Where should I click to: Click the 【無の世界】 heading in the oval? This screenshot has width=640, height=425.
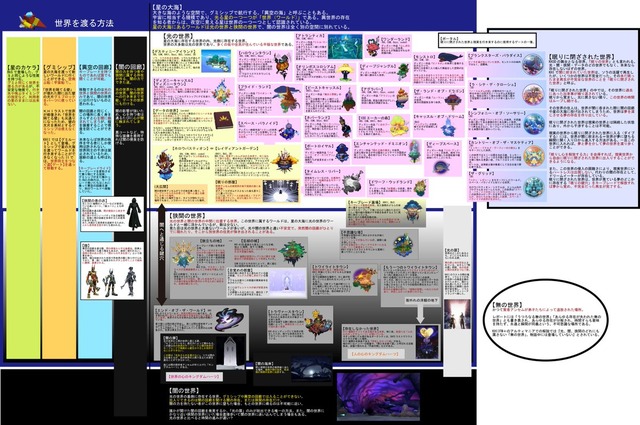(507, 305)
